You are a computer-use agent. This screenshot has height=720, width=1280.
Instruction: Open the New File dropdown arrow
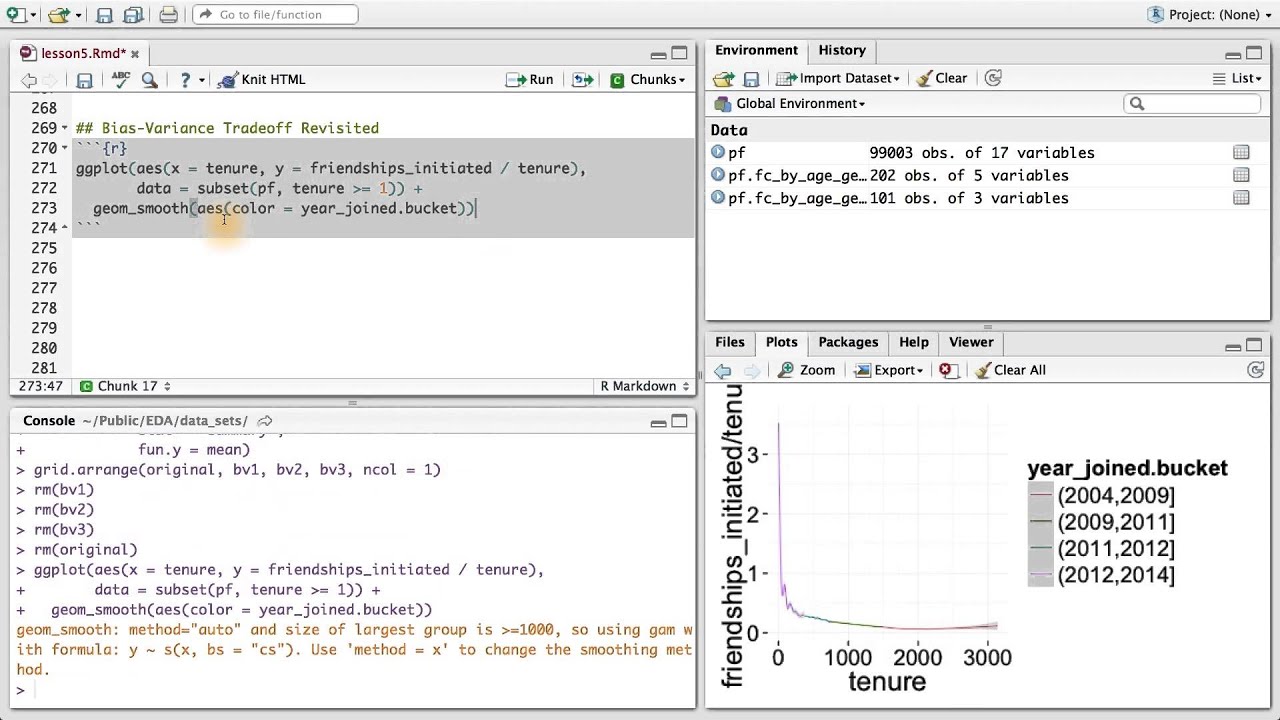click(35, 15)
